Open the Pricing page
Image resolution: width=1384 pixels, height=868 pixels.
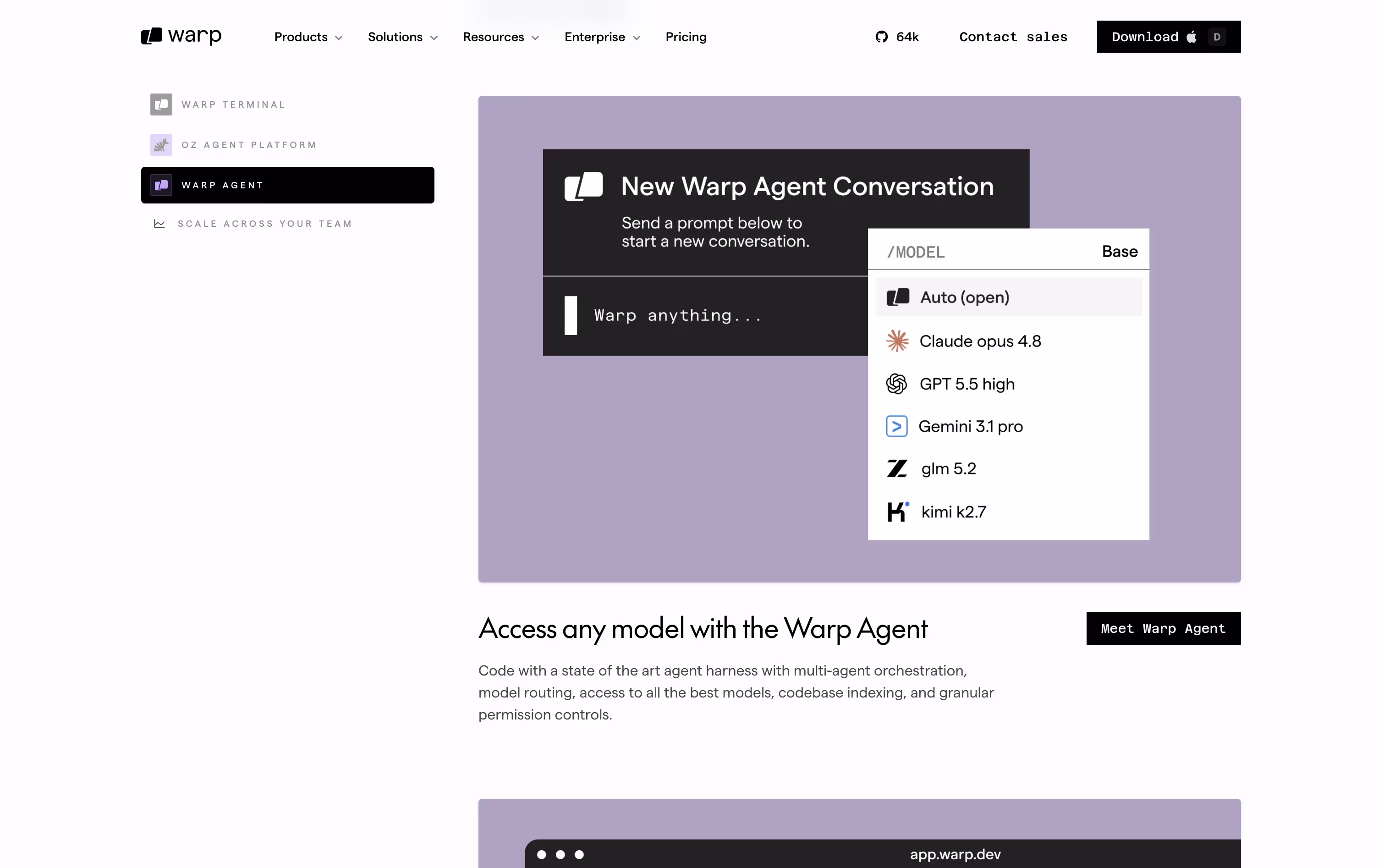tap(686, 37)
